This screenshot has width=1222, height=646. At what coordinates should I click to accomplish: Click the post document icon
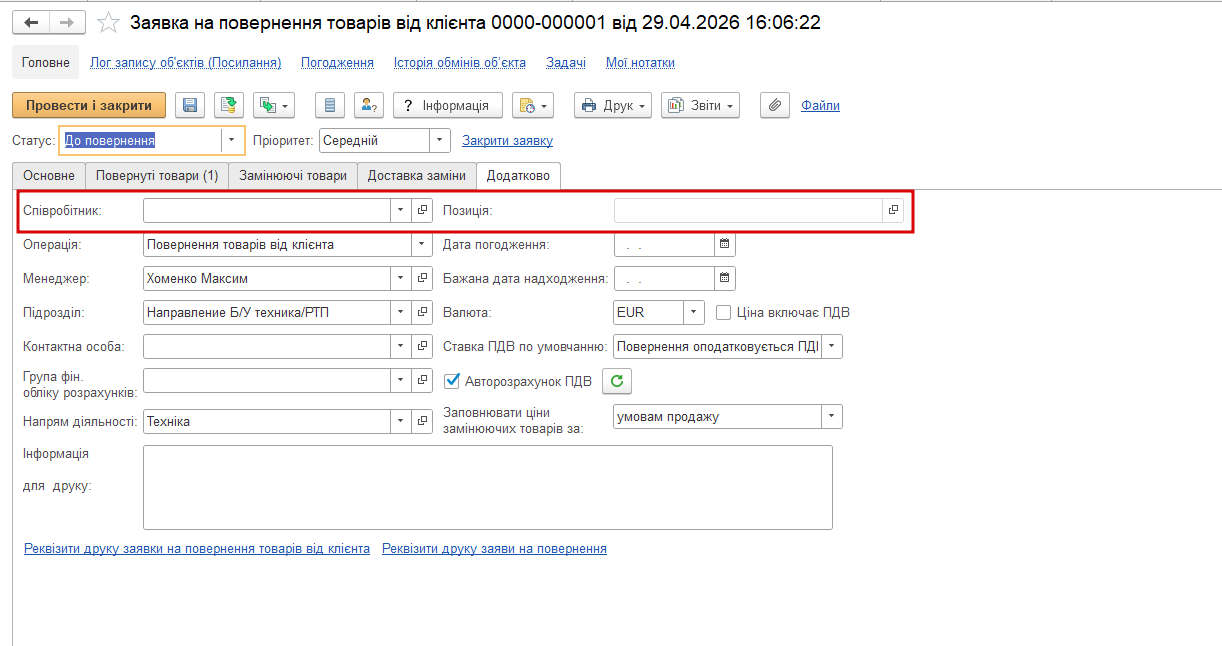229,105
